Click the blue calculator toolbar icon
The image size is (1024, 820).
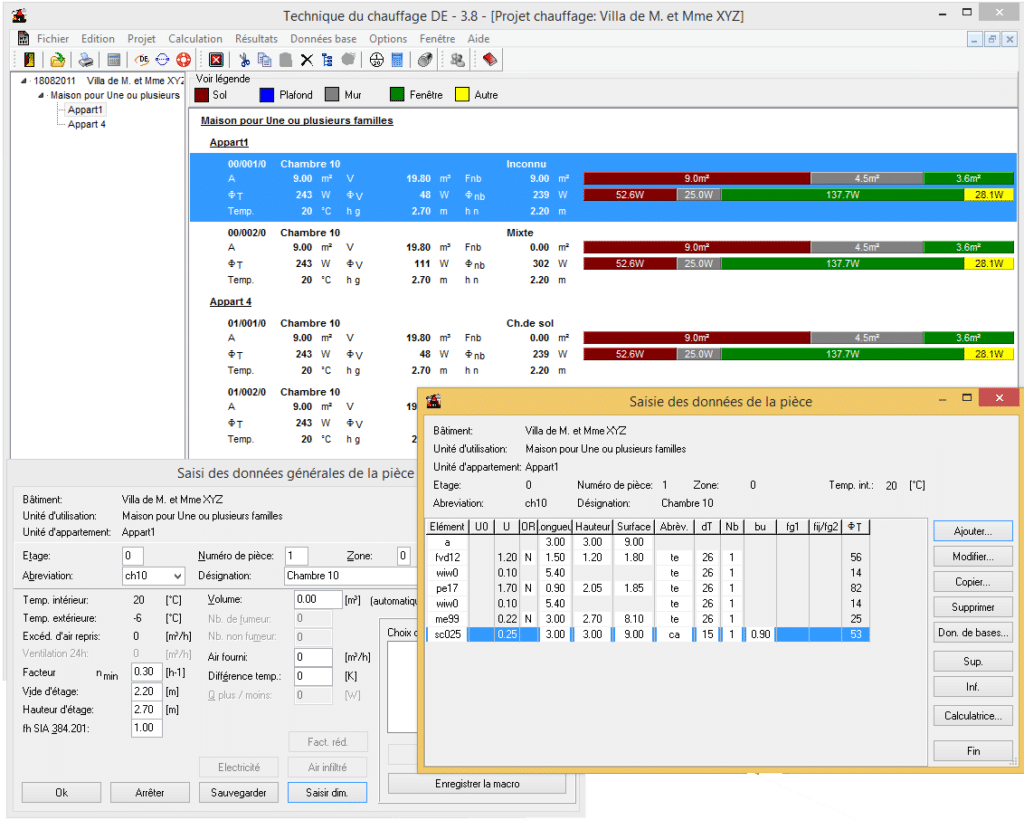tap(397, 60)
